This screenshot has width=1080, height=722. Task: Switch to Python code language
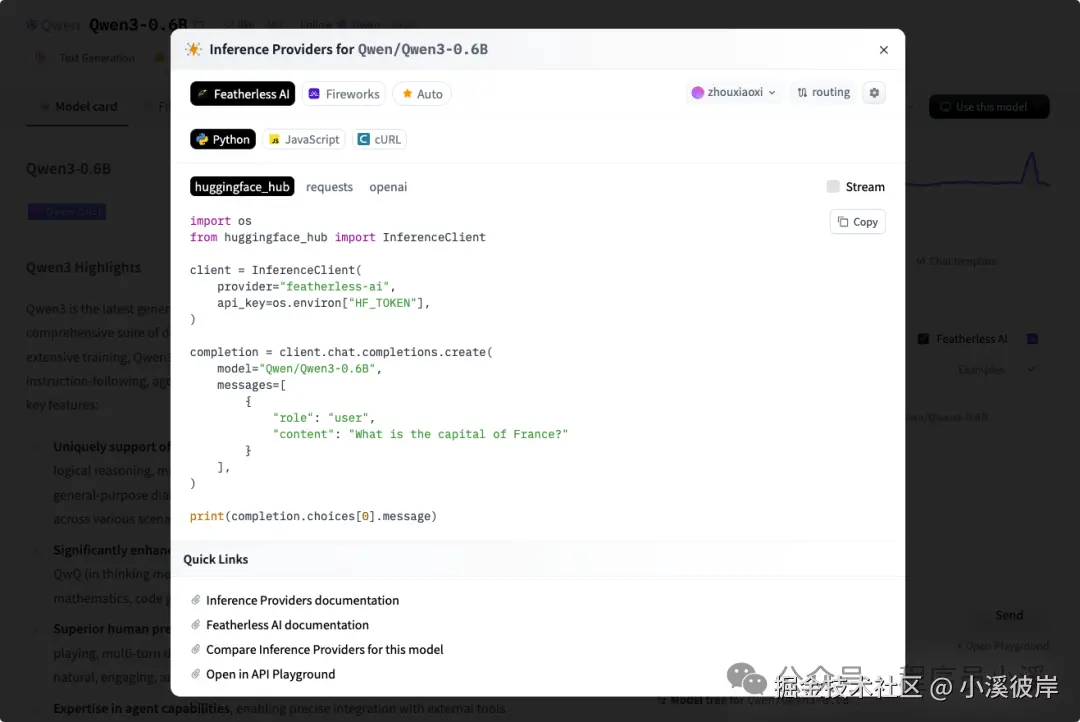coord(223,139)
